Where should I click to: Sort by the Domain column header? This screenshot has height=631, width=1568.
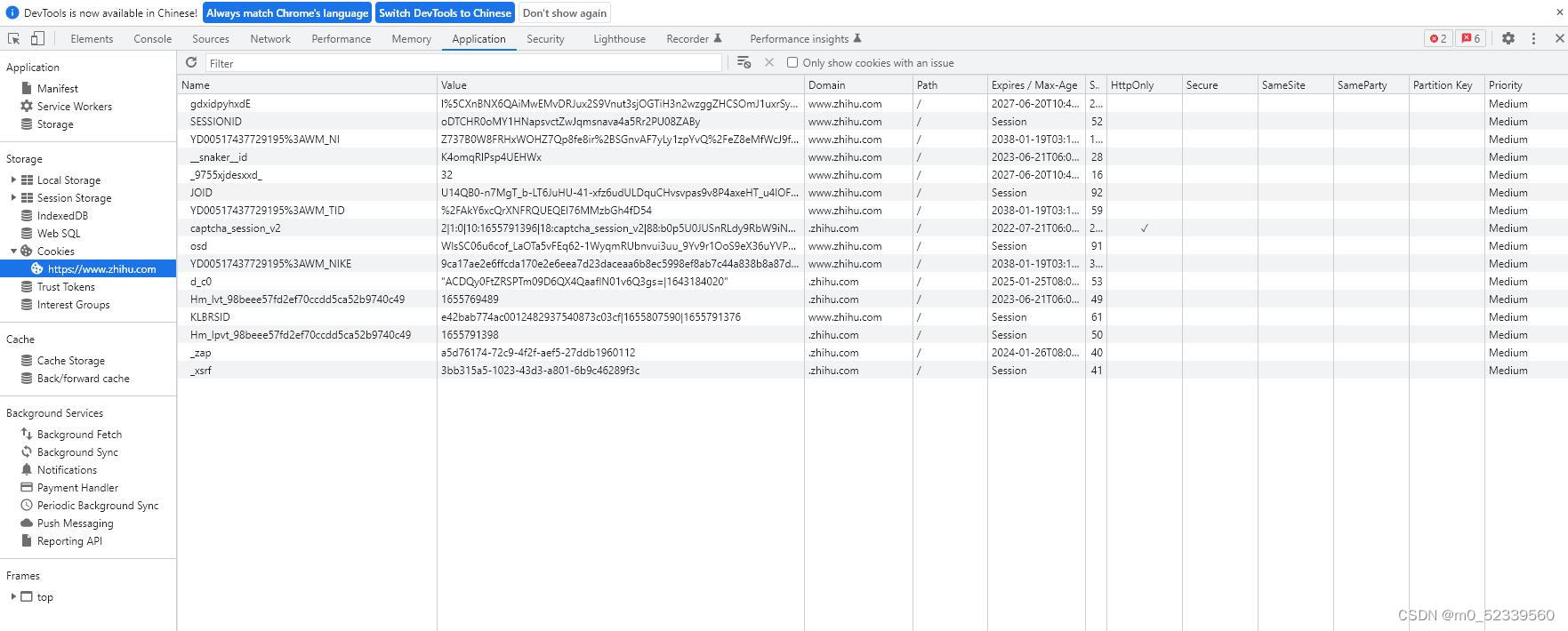point(858,84)
